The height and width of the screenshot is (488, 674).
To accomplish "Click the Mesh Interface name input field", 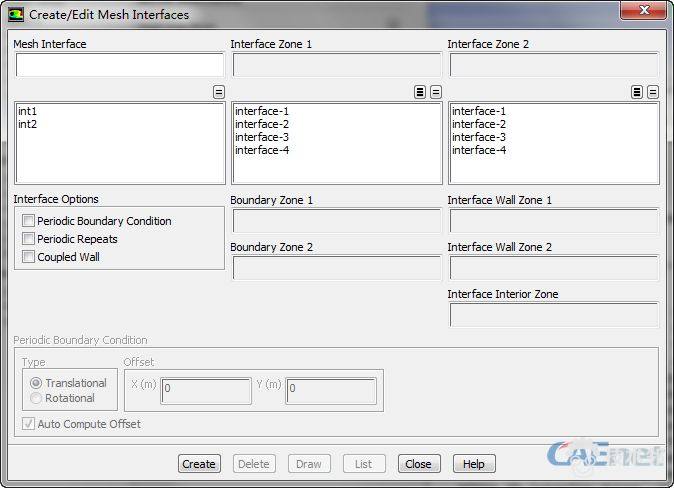I will [x=120, y=66].
